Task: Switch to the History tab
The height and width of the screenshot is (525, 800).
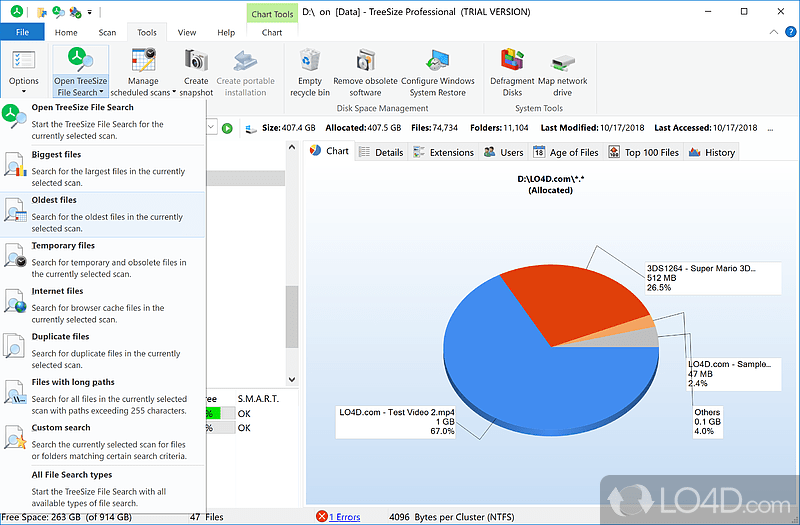Action: point(712,152)
